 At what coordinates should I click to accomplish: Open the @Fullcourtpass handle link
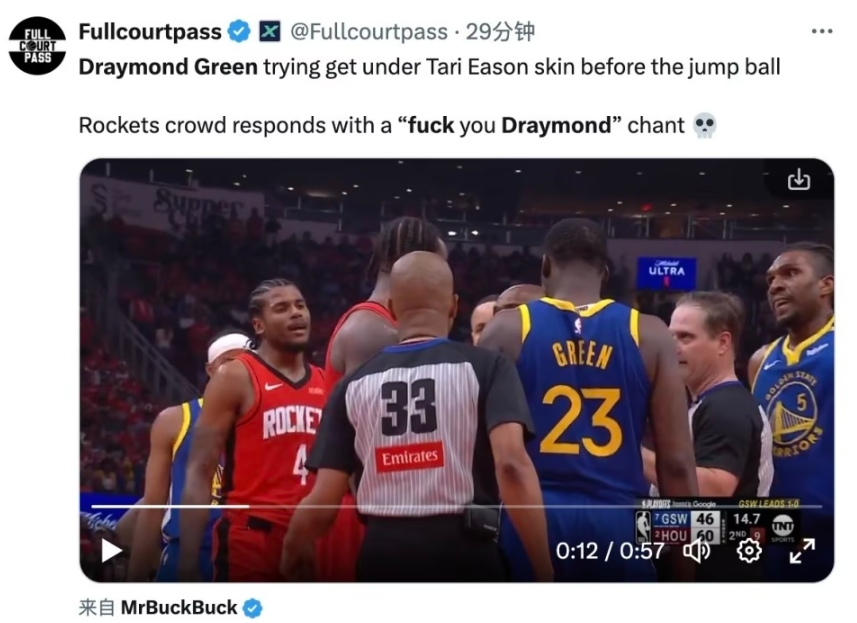coord(368,32)
